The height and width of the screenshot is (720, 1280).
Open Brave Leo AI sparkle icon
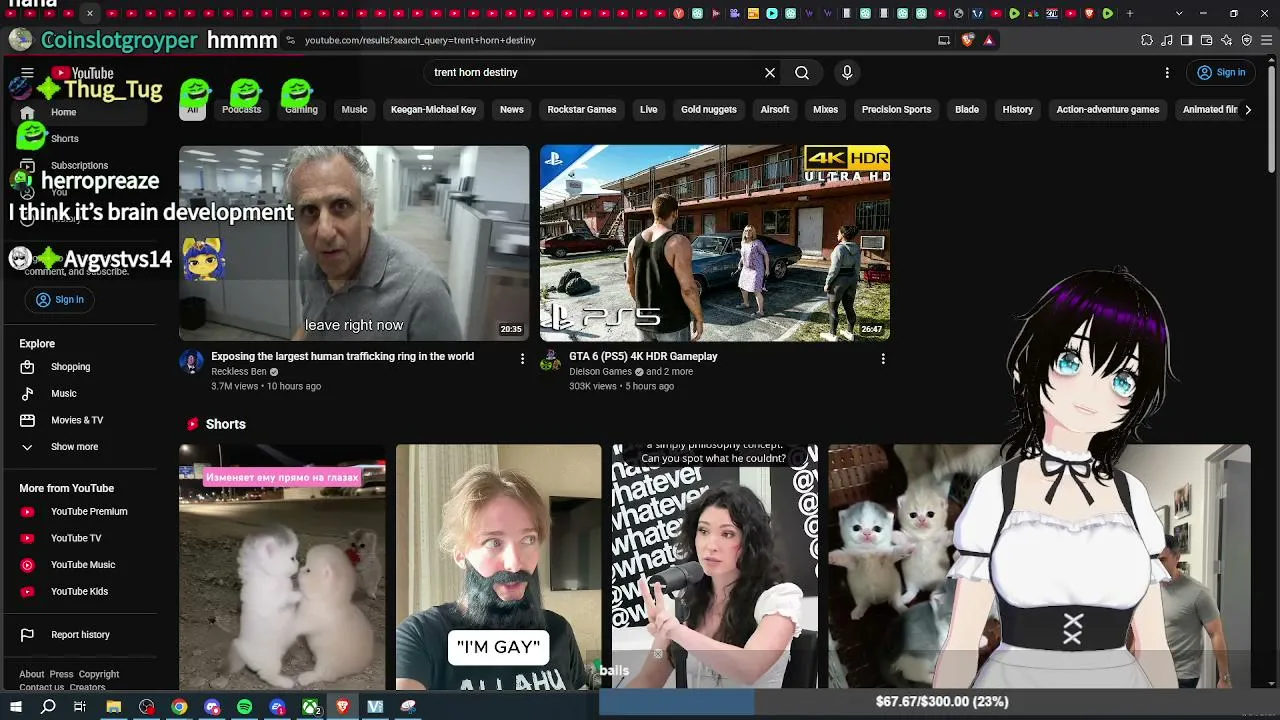[1227, 40]
